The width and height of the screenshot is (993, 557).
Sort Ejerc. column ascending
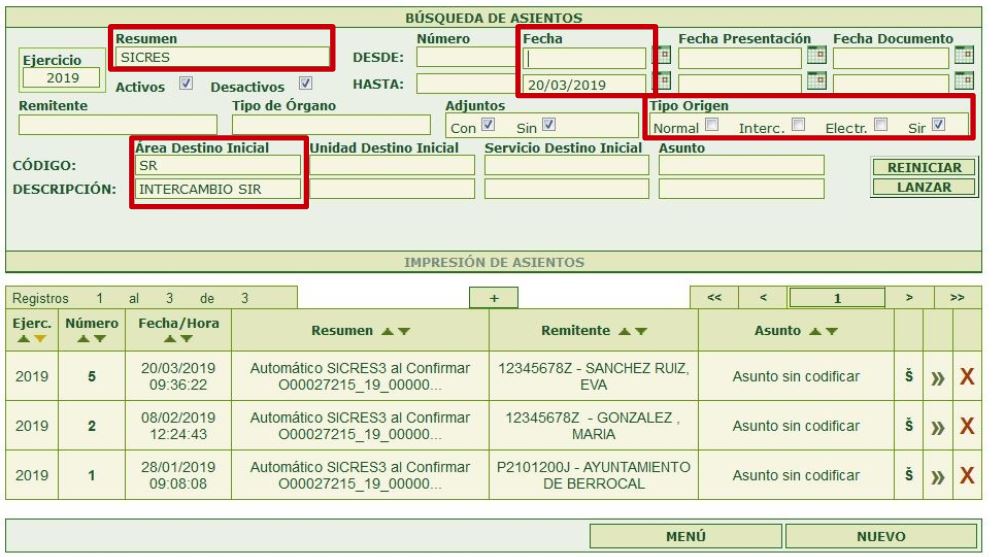(24, 339)
